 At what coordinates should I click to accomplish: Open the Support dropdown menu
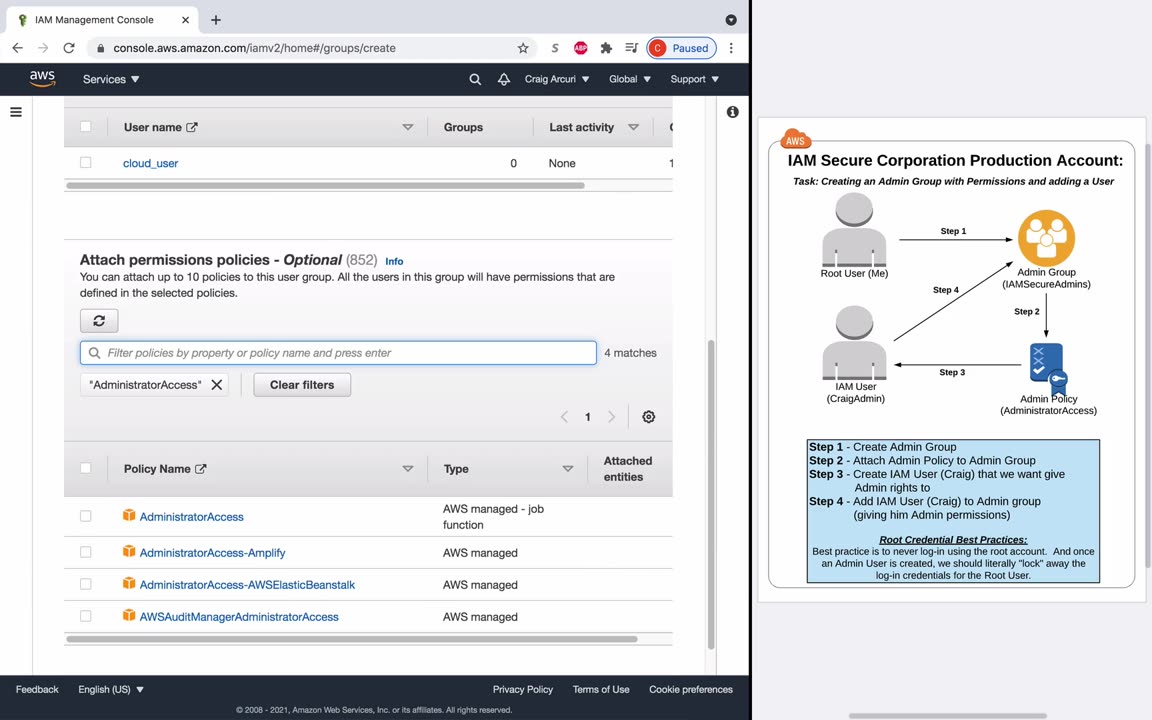694,79
